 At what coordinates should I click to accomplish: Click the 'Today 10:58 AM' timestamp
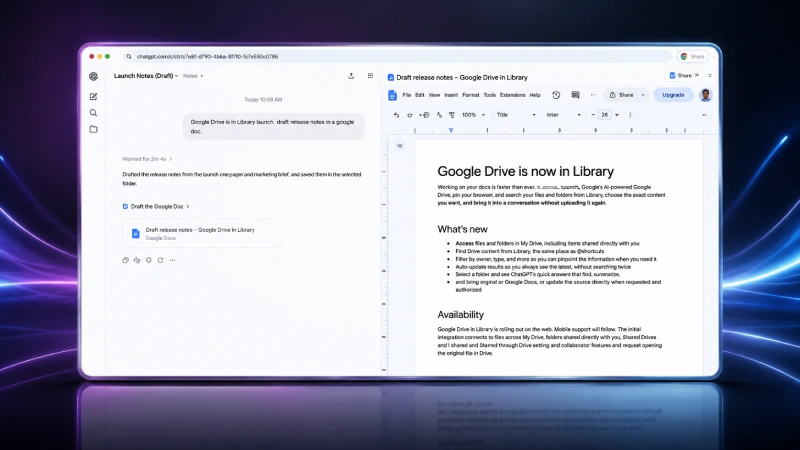point(263,100)
